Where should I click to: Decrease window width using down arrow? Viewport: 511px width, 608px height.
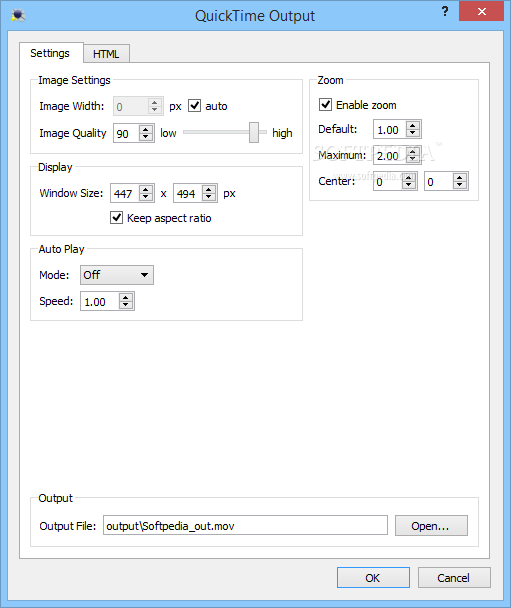click(x=146, y=197)
